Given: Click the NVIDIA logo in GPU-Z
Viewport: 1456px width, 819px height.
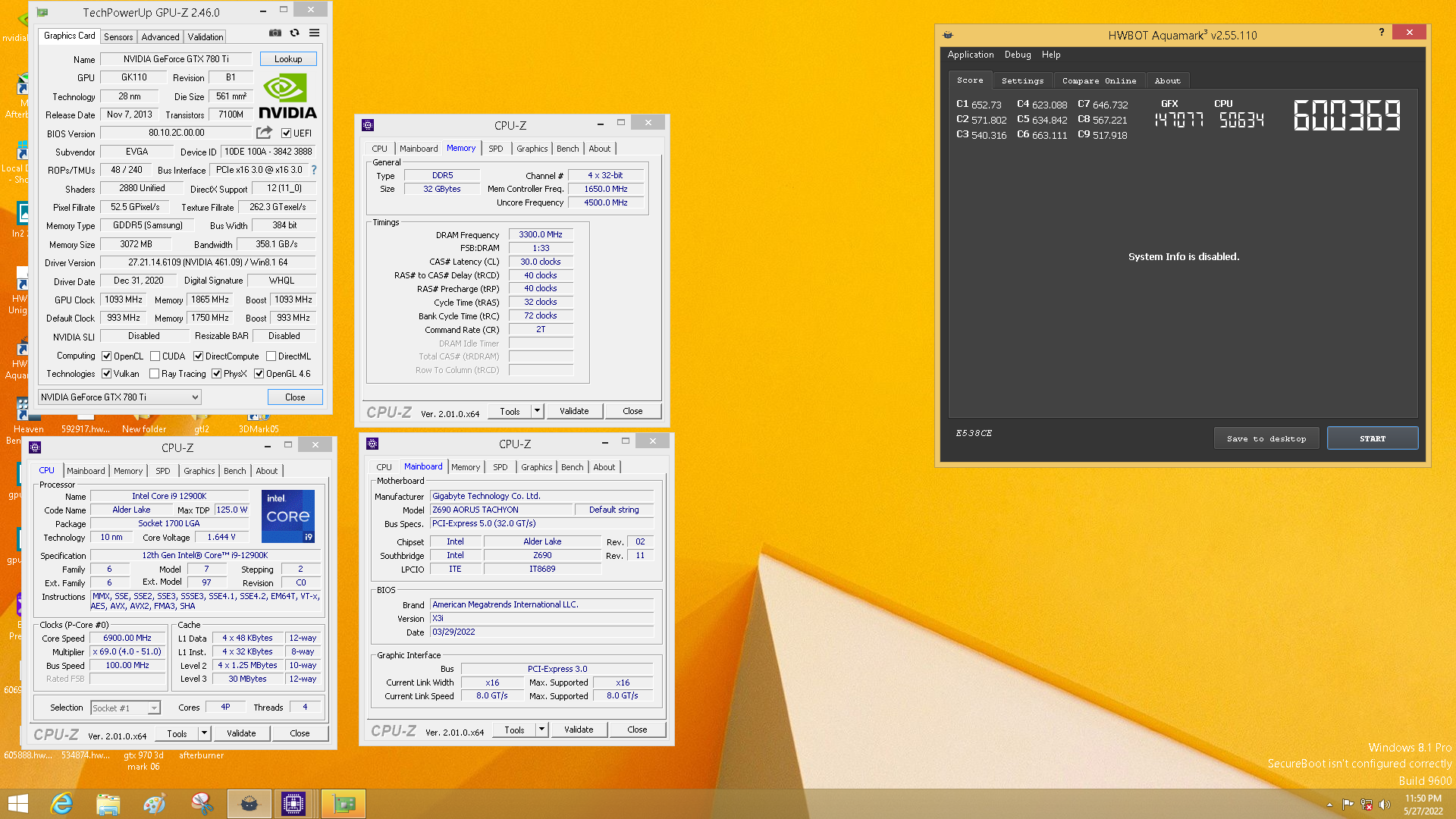Looking at the screenshot, I should pos(287,96).
